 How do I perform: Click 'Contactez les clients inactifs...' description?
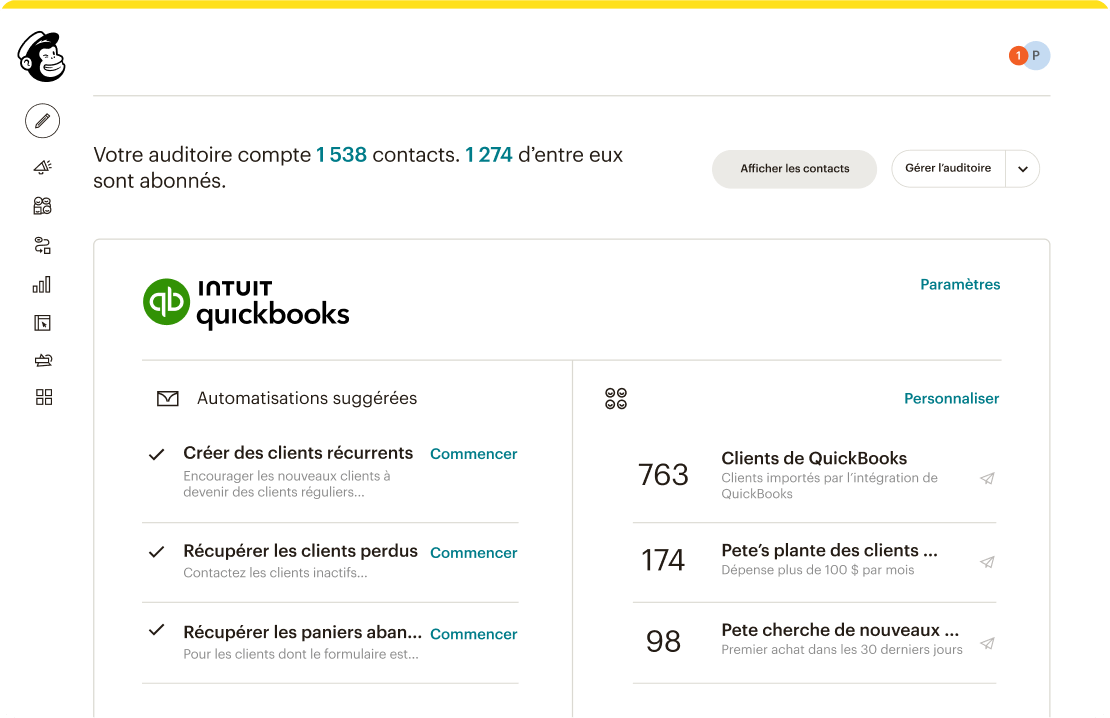275,573
